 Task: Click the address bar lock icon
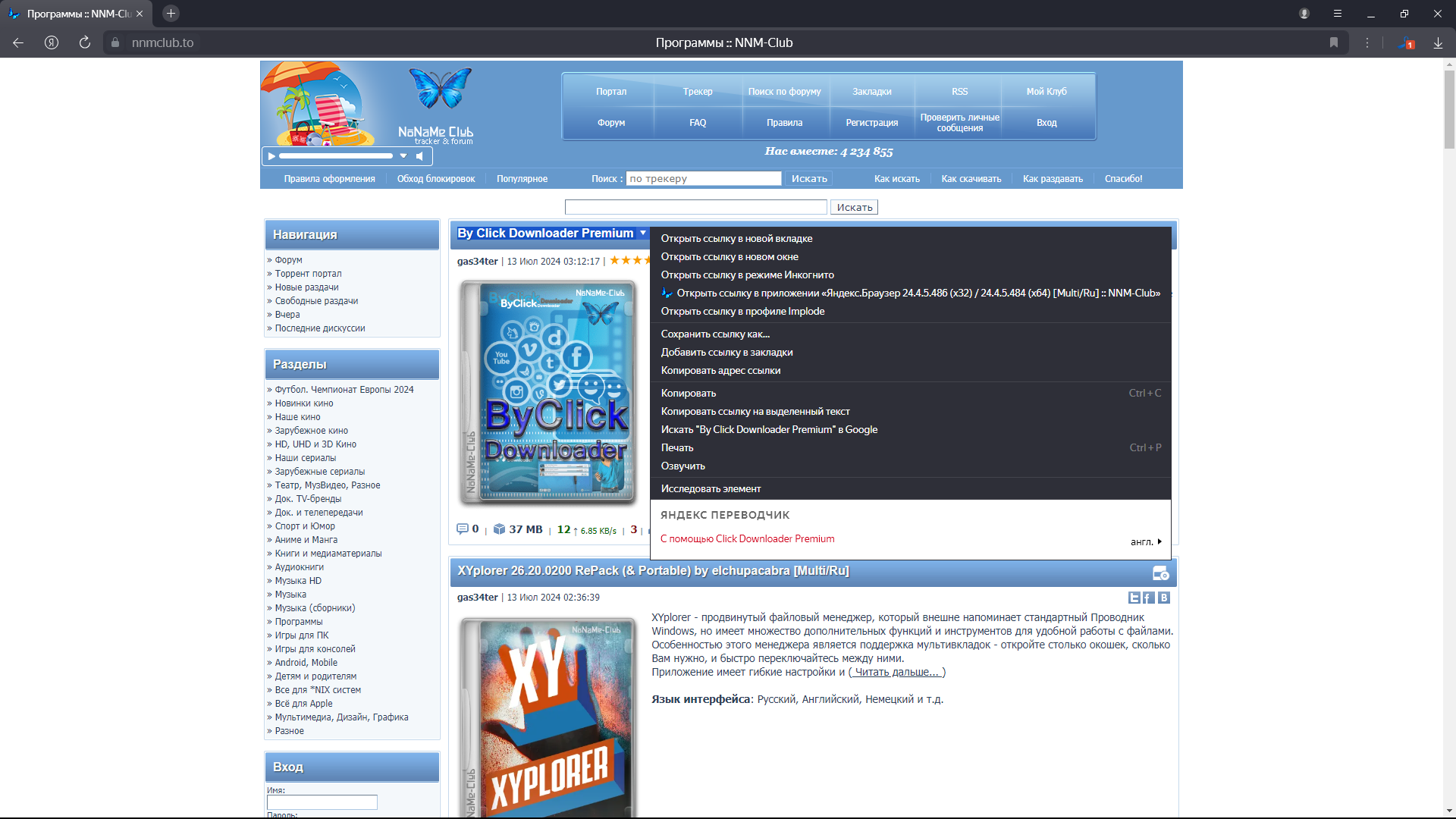115,42
